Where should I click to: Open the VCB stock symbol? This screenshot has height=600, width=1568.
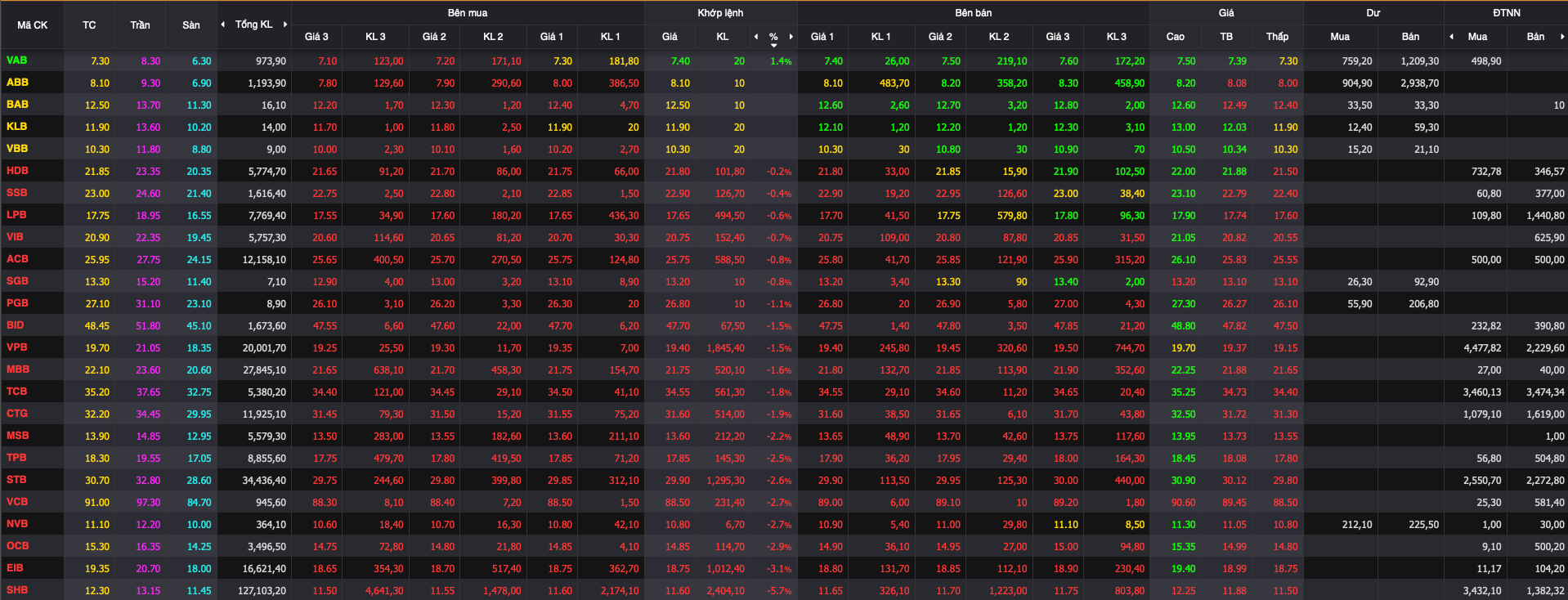pyautogui.click(x=17, y=502)
